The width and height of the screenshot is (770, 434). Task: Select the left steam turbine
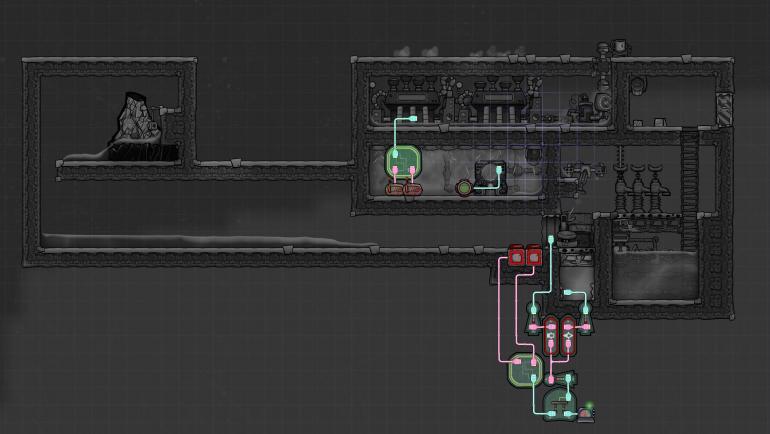pyautogui.click(x=412, y=99)
